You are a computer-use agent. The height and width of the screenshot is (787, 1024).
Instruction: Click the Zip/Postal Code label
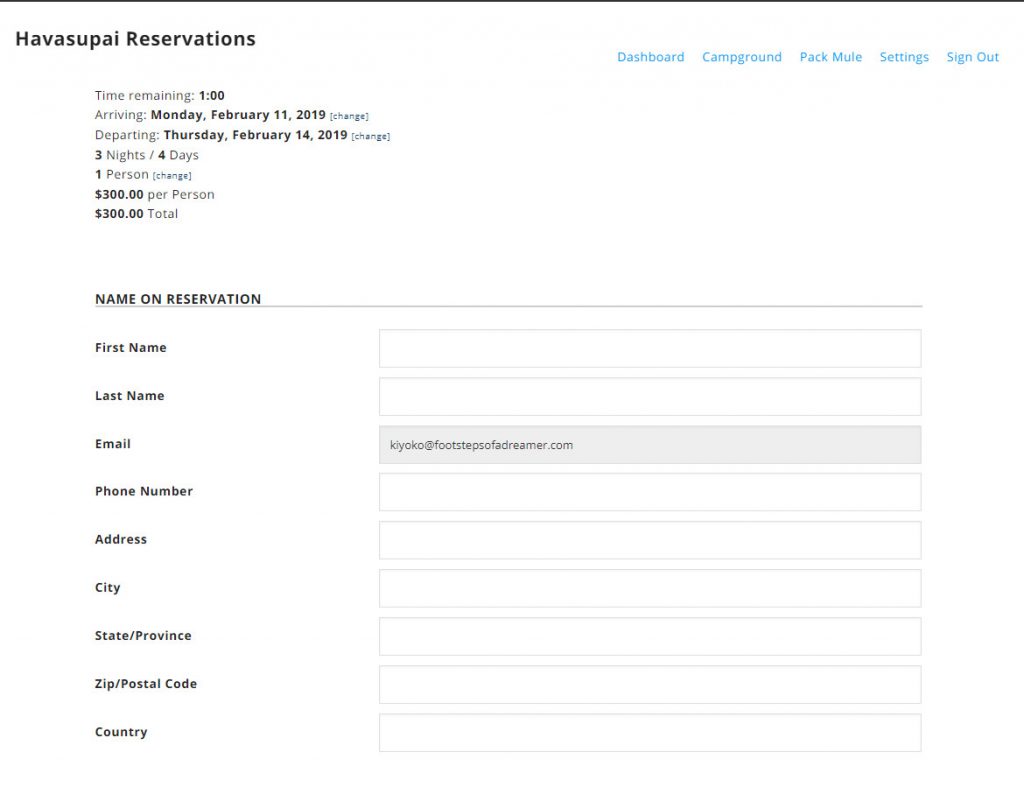(146, 684)
